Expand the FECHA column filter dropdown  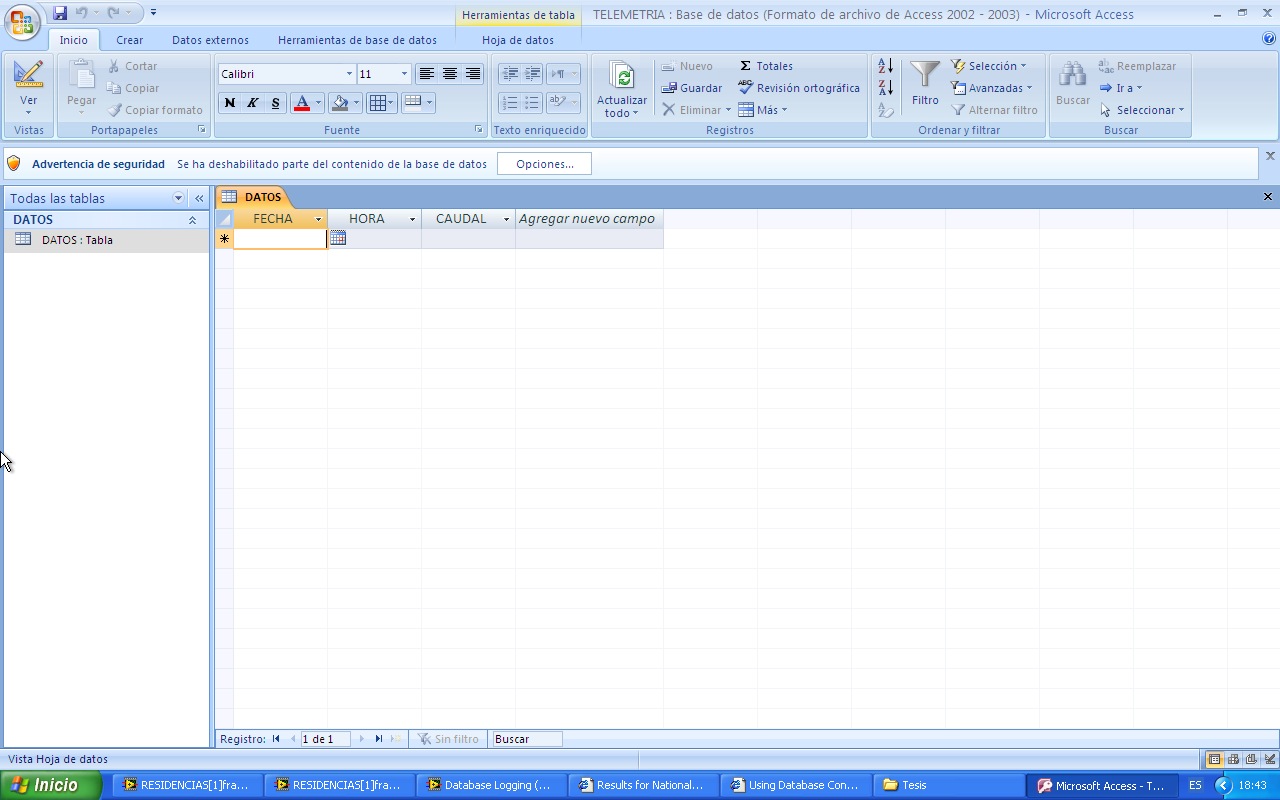[317, 218]
